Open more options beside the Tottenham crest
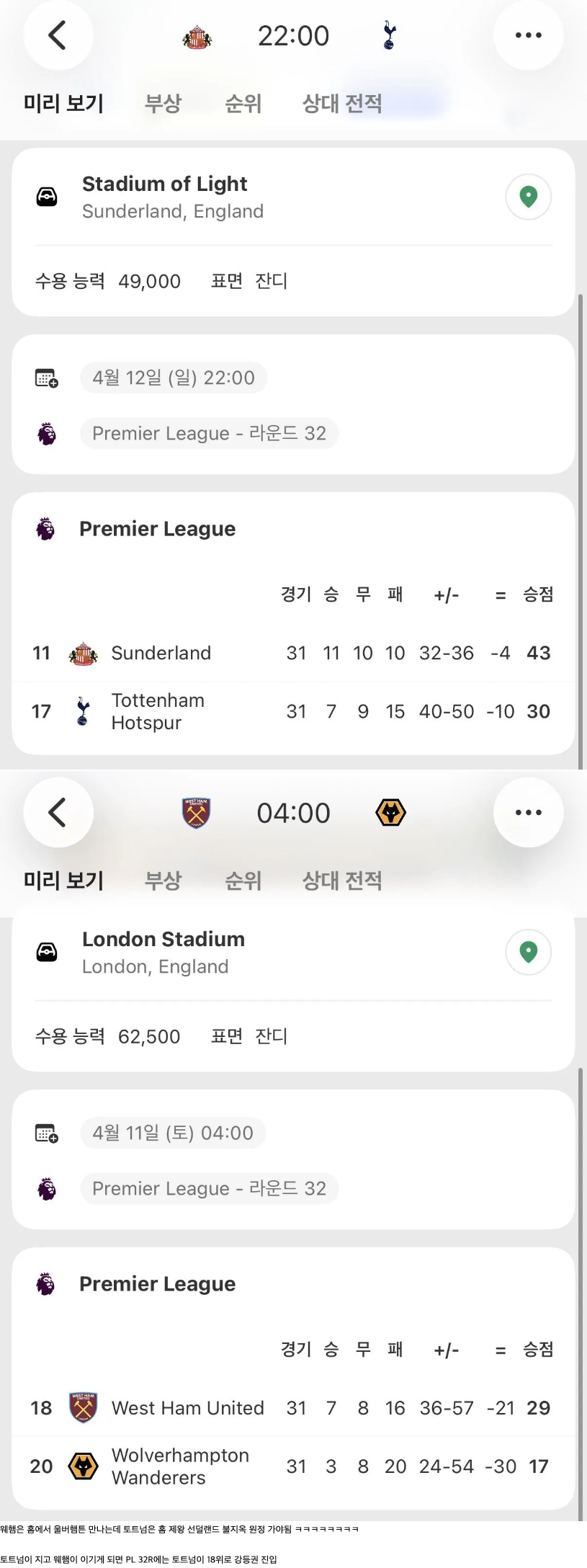The height and width of the screenshot is (1568, 587). 528,35
